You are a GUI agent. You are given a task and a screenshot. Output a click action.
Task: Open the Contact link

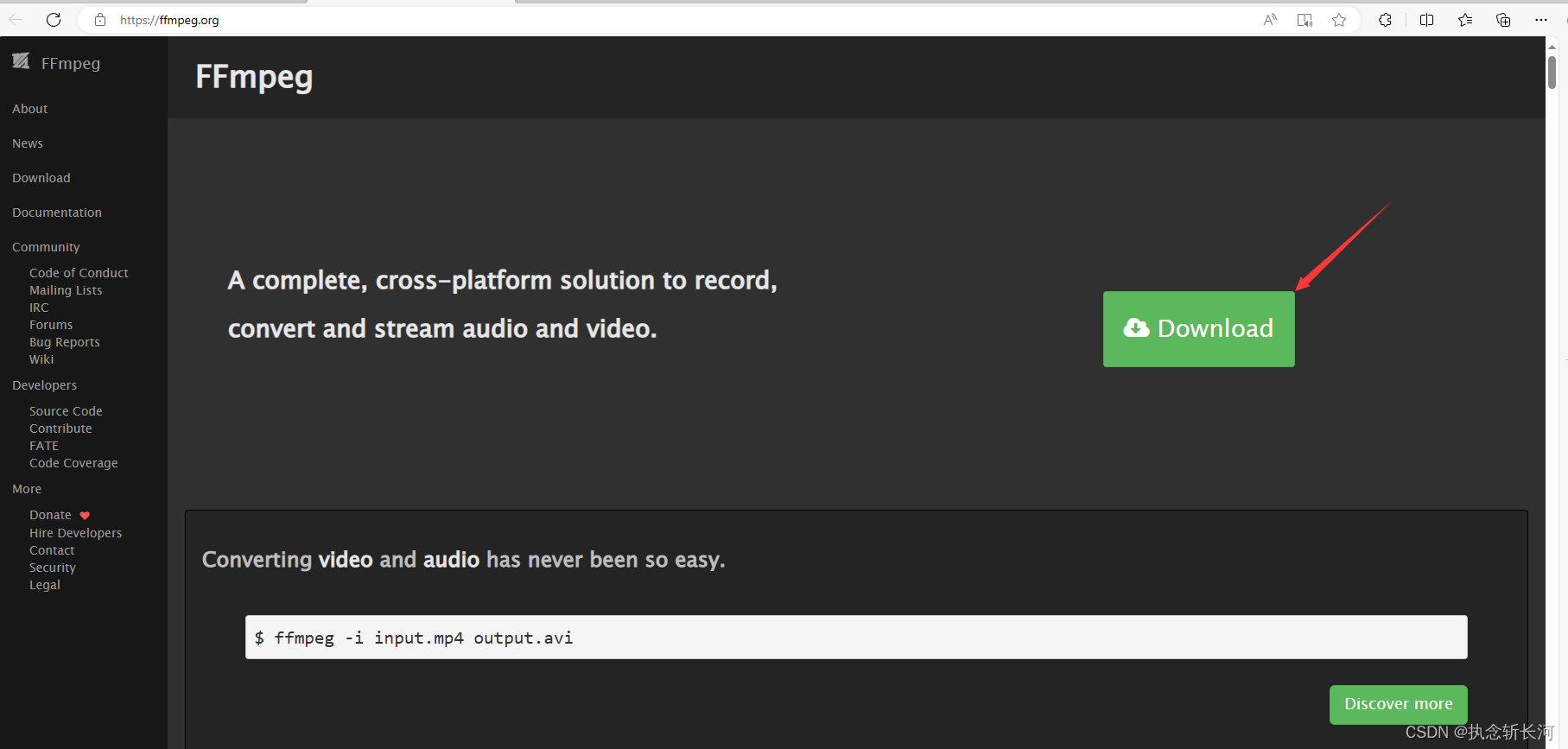pos(52,550)
